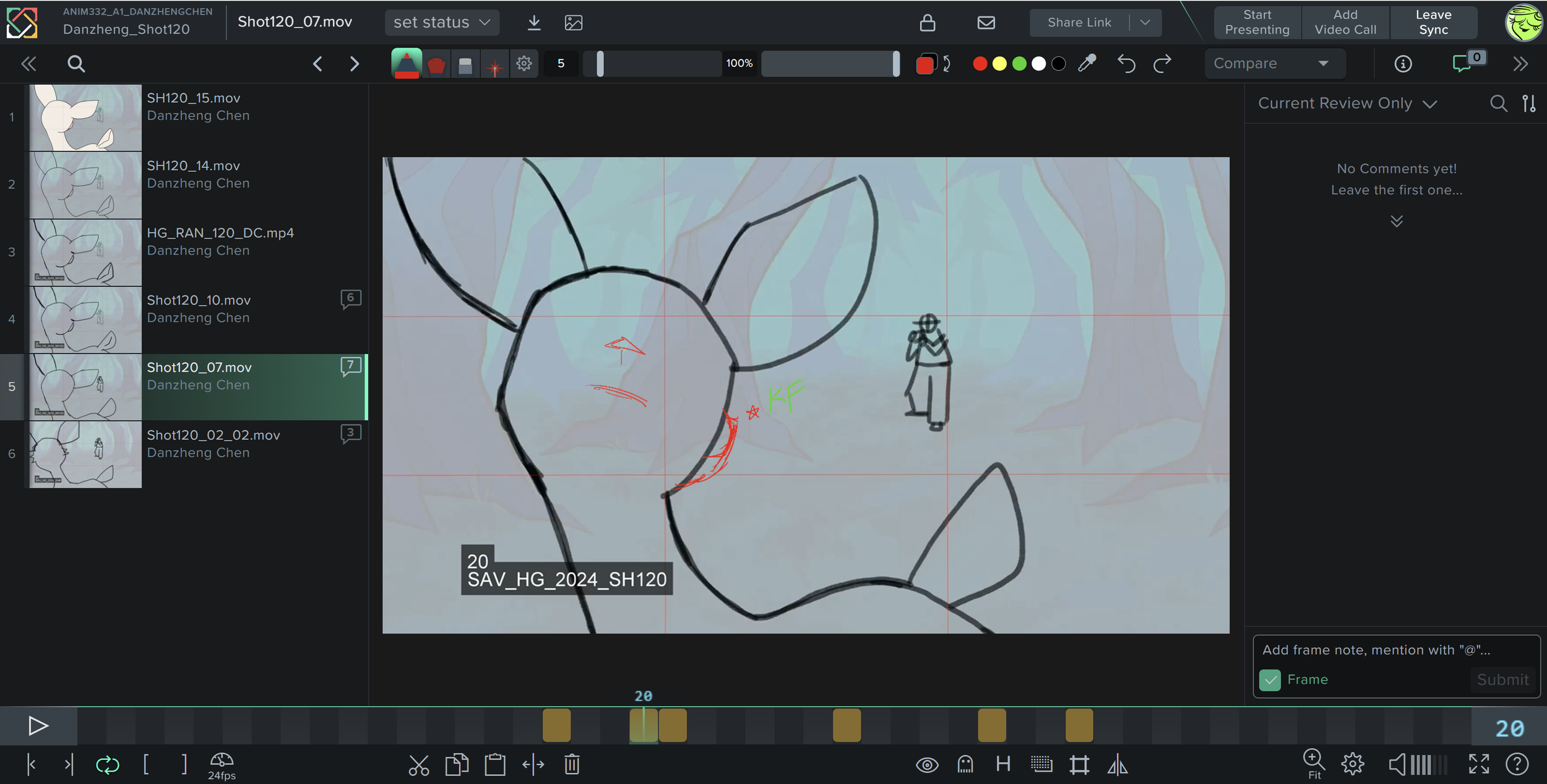The width and height of the screenshot is (1547, 784).
Task: Select the eraser tool in drawing toolbar
Action: tap(465, 64)
